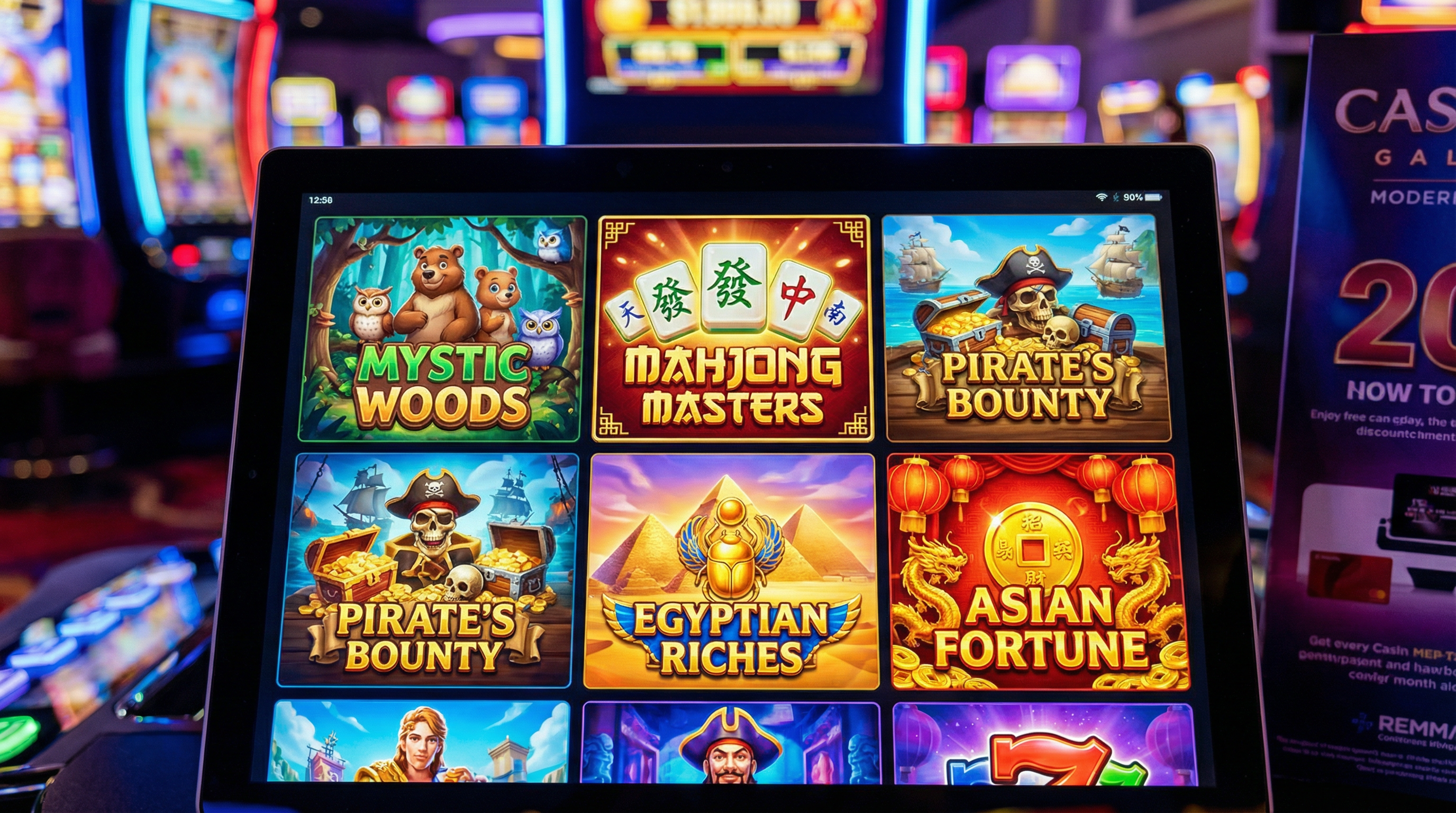This screenshot has width=1456, height=813.
Task: Open the Mystic Woods game tile
Action: tap(442, 329)
